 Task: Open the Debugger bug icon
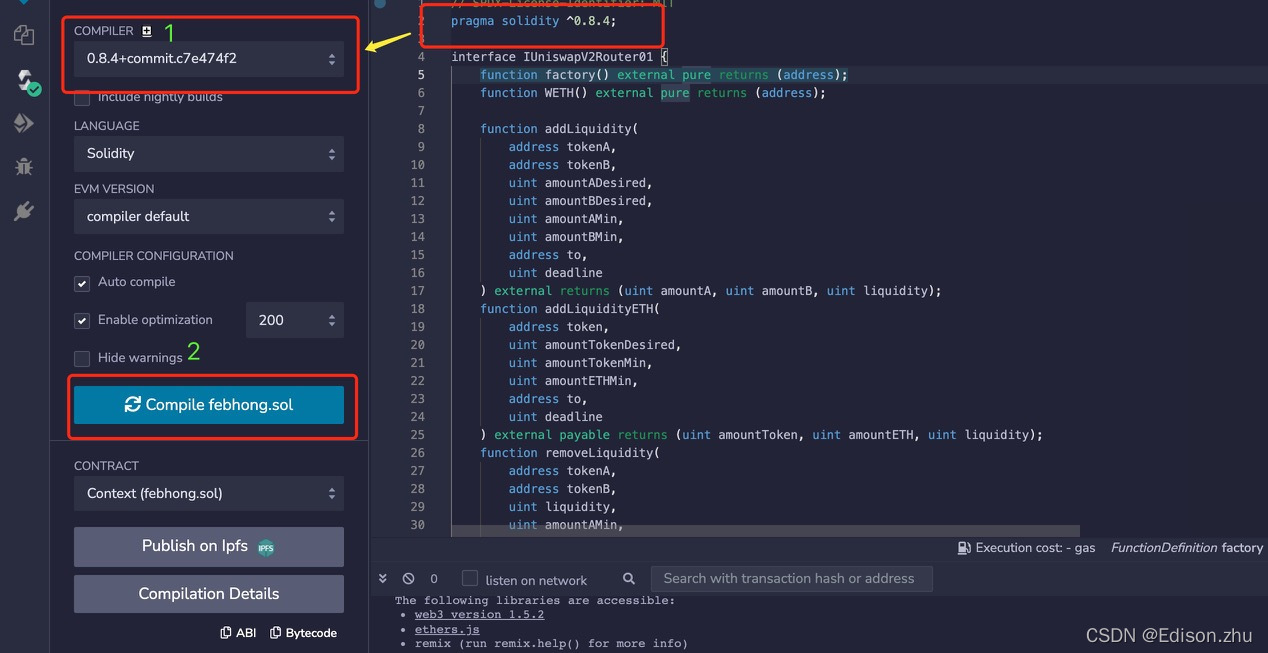click(x=24, y=166)
